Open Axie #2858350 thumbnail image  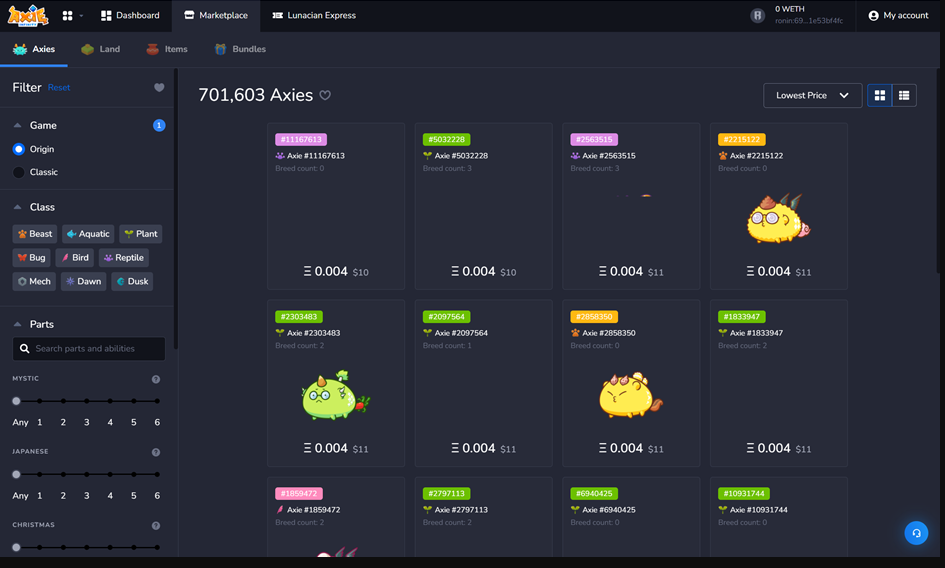630,395
